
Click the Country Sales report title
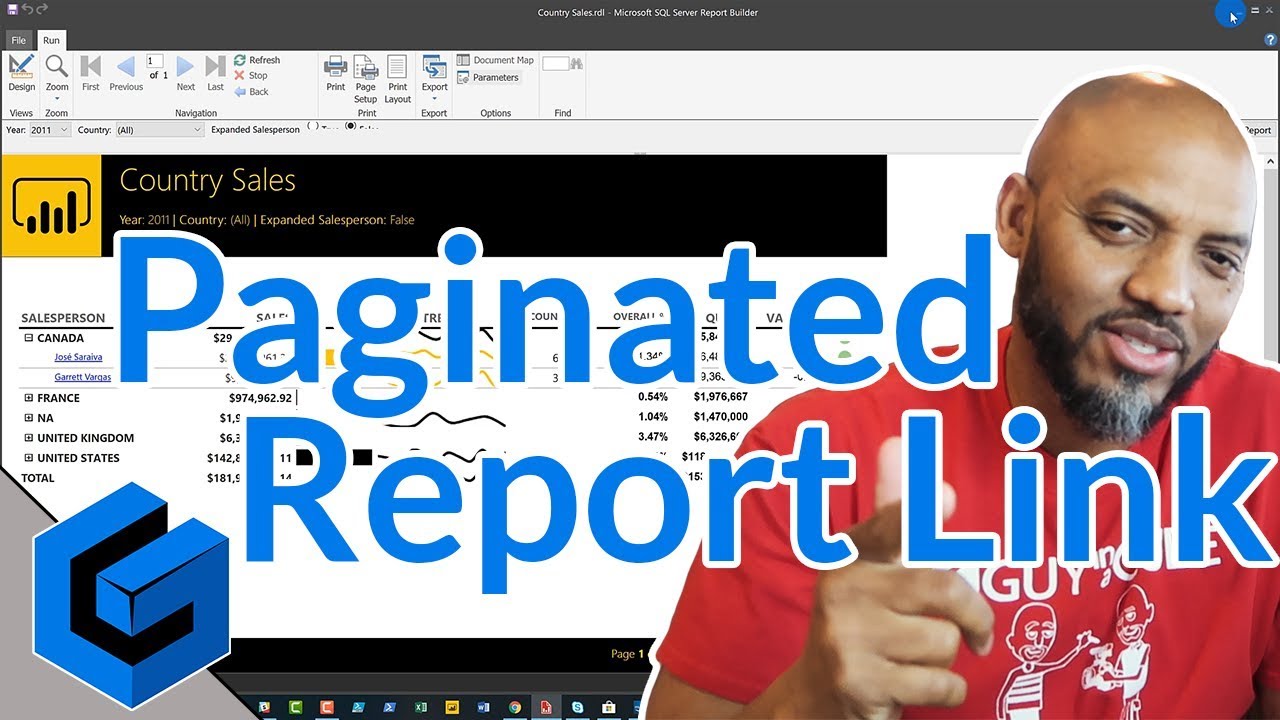click(208, 181)
